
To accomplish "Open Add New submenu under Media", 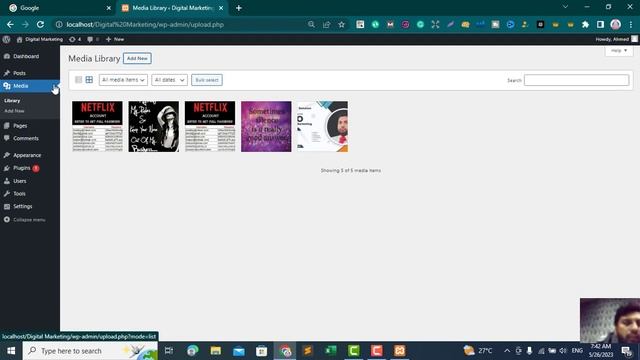I will coord(14,111).
